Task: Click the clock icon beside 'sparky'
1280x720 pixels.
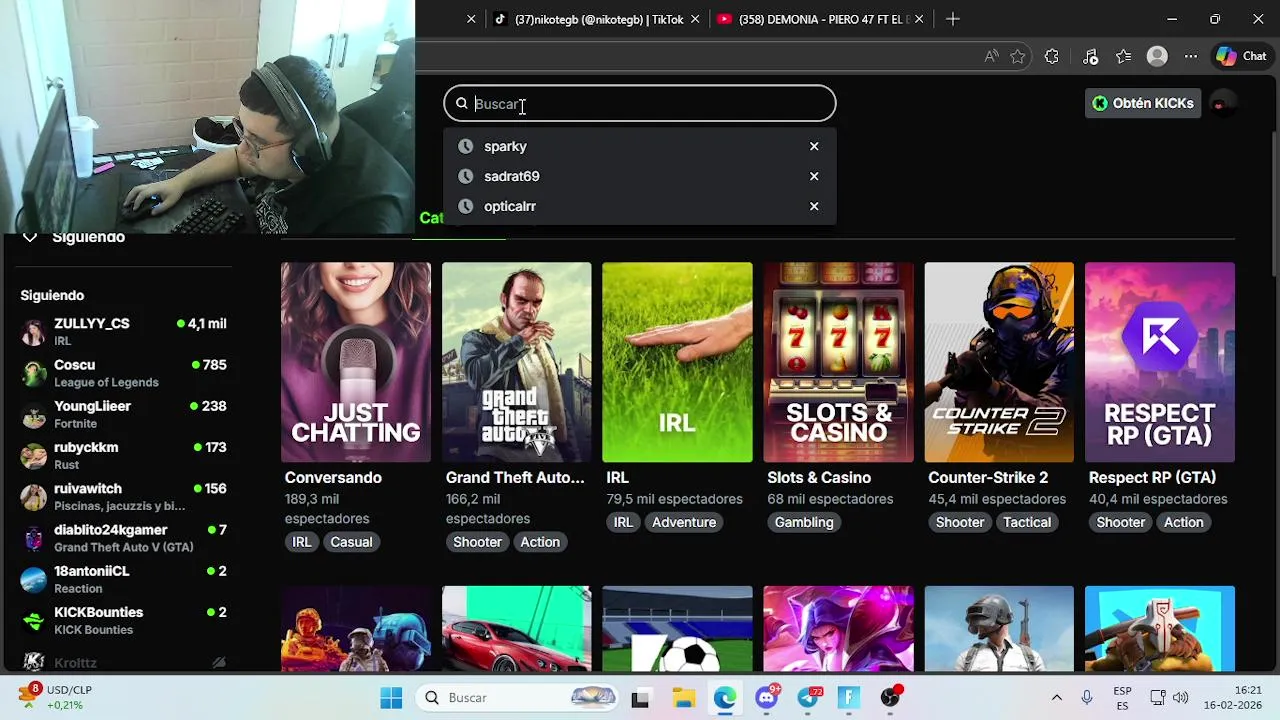Action: [465, 146]
